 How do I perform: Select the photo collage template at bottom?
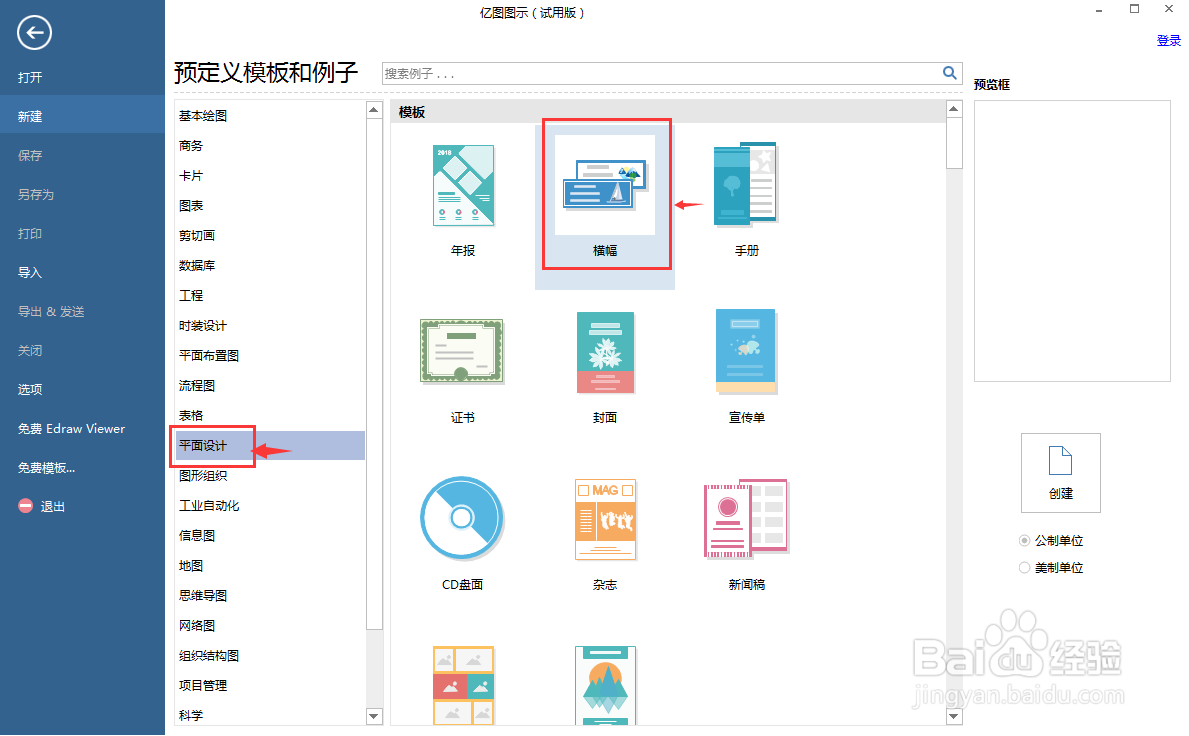coord(463,685)
